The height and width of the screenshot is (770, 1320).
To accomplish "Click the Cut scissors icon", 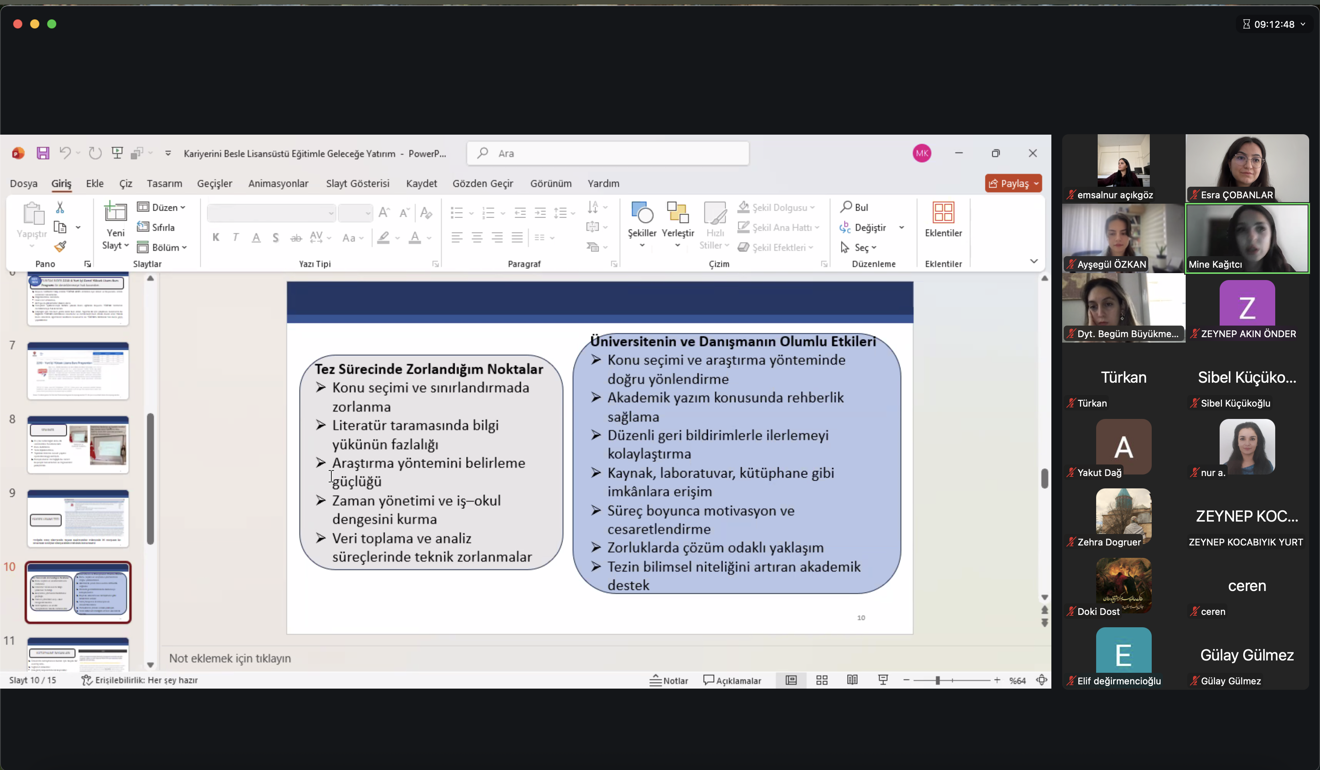I will [60, 208].
